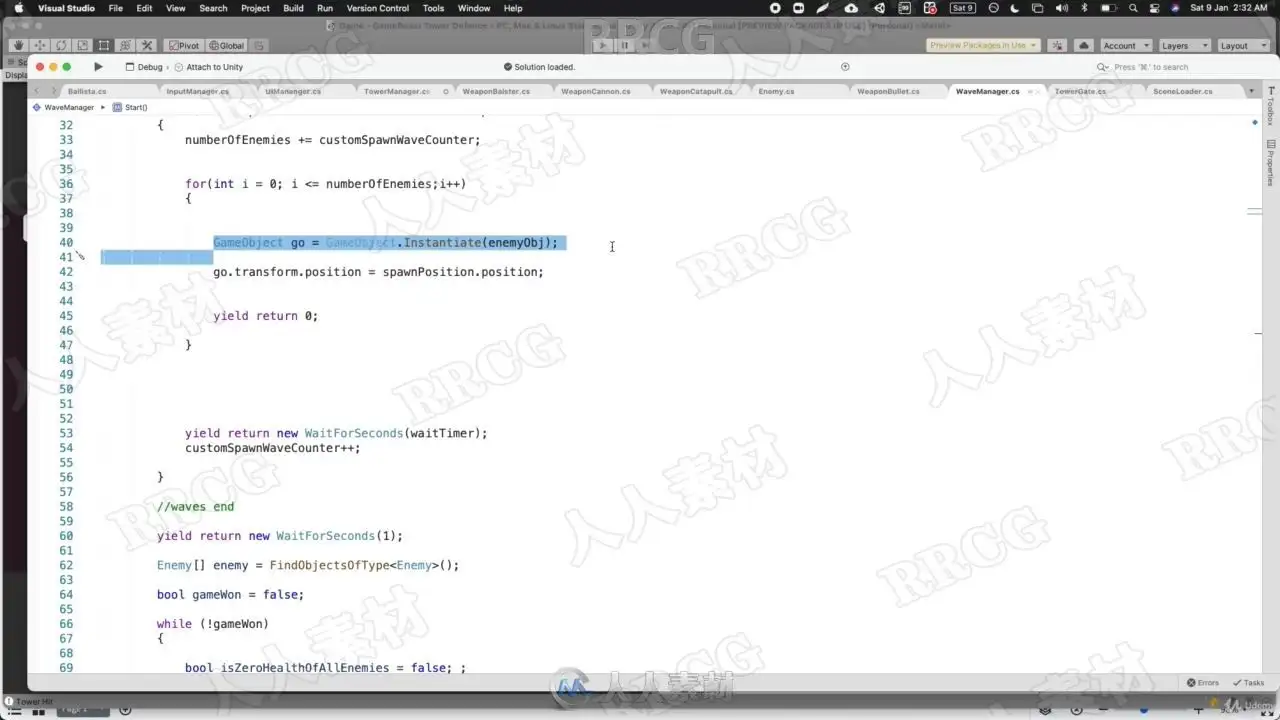Click the Unity cloud services icon
This screenshot has width=1280, height=720.
click(1083, 45)
